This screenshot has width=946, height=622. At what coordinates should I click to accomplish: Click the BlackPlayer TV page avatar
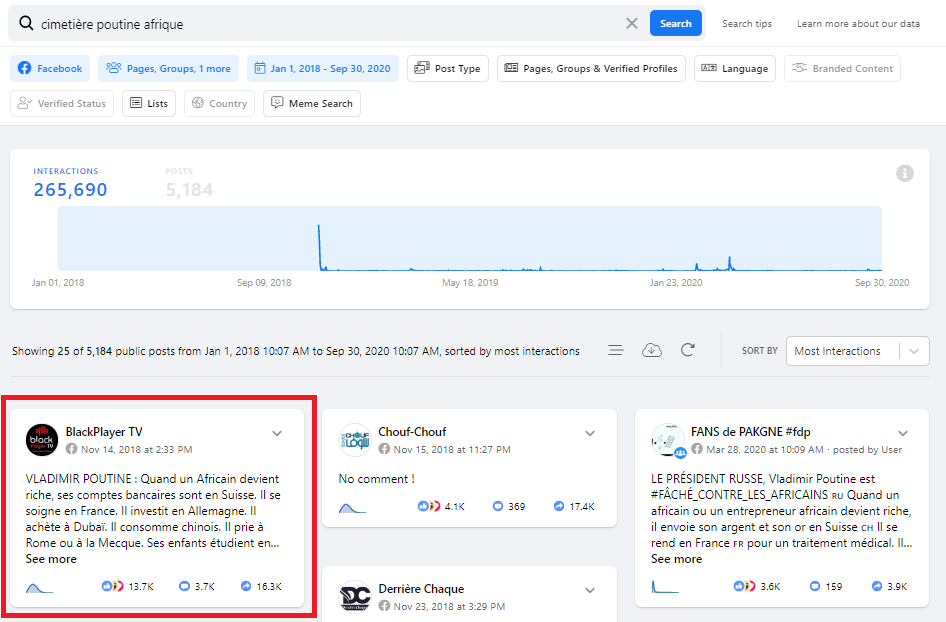[x=42, y=440]
